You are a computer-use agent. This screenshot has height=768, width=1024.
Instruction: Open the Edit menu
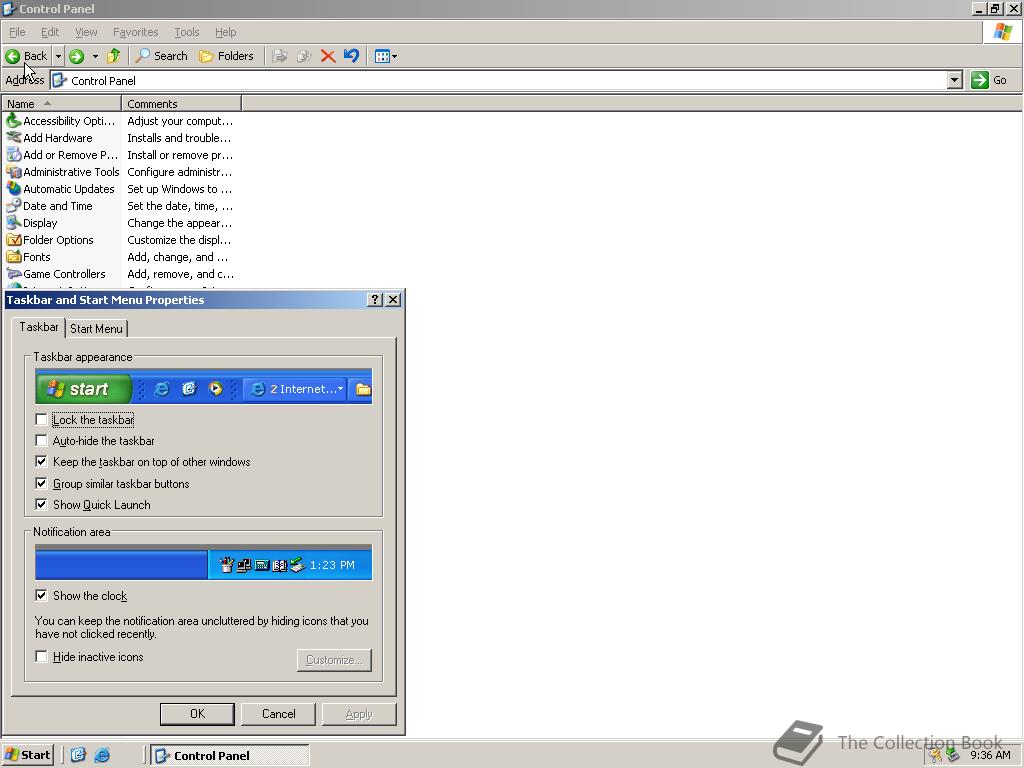pos(50,32)
